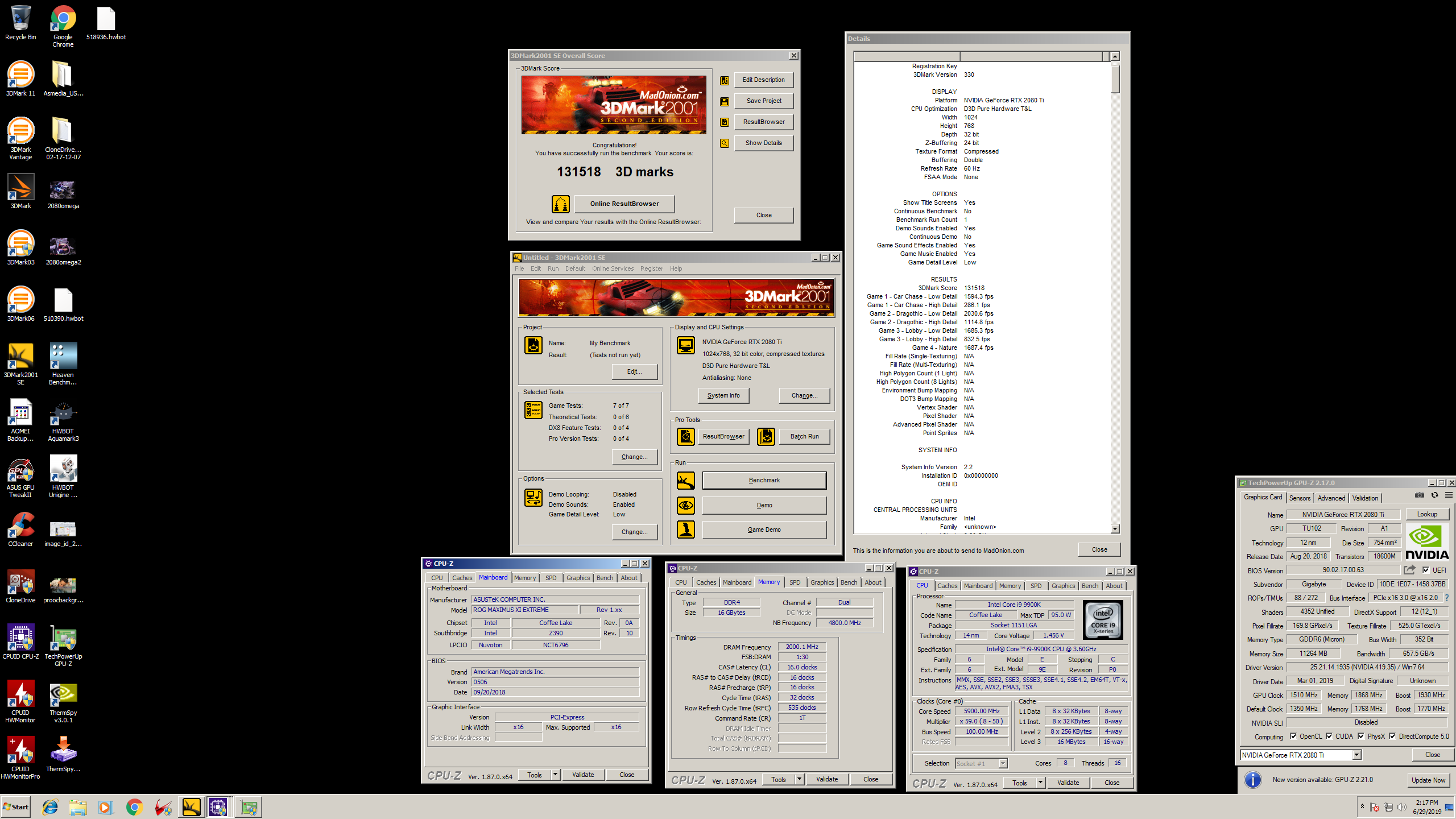Screen dimensions: 1456x819
Task: Click the Project icon in 3DMark2001 window
Action: (533, 345)
